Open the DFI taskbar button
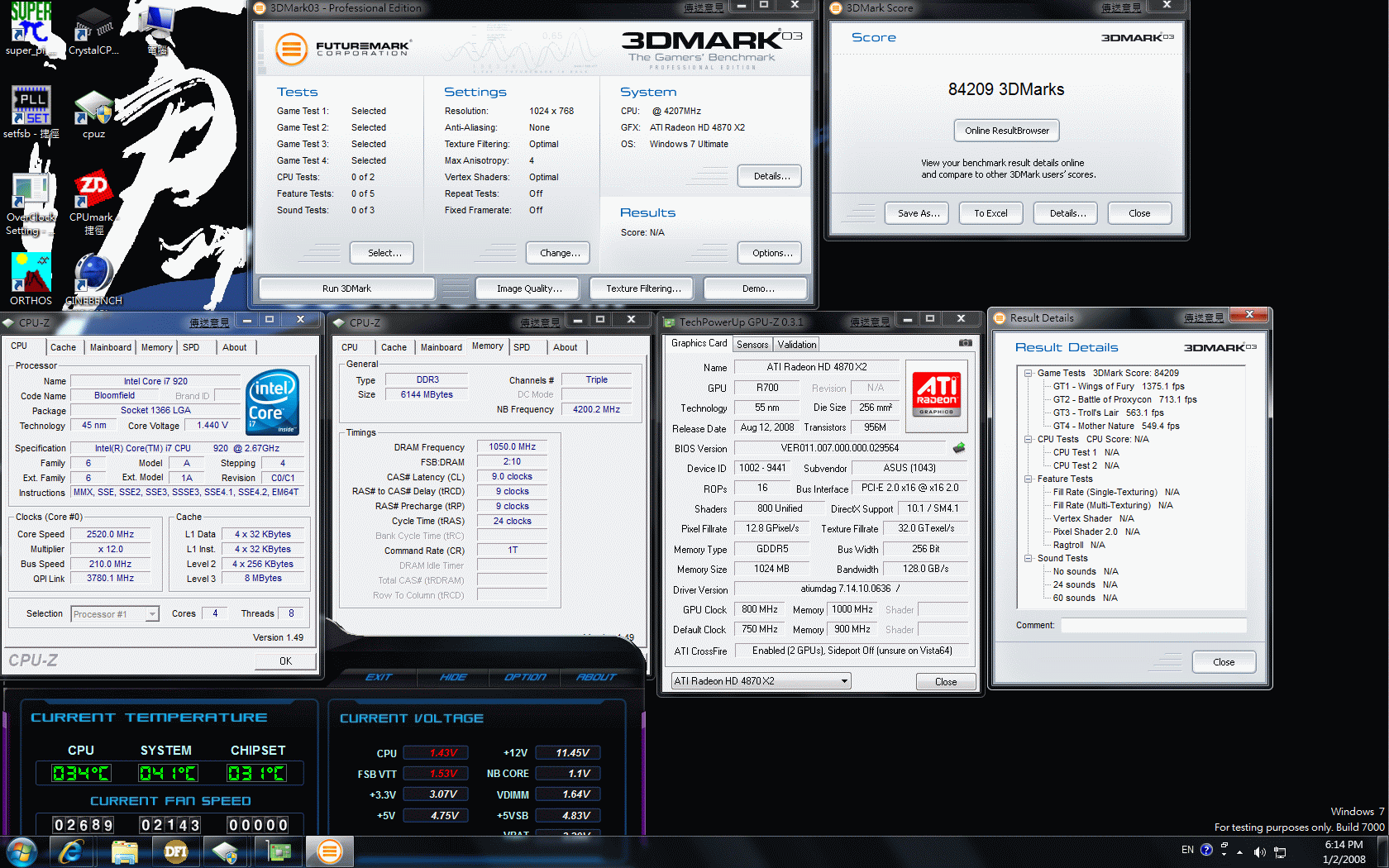Image resolution: width=1389 pixels, height=868 pixels. pyautogui.click(x=175, y=851)
